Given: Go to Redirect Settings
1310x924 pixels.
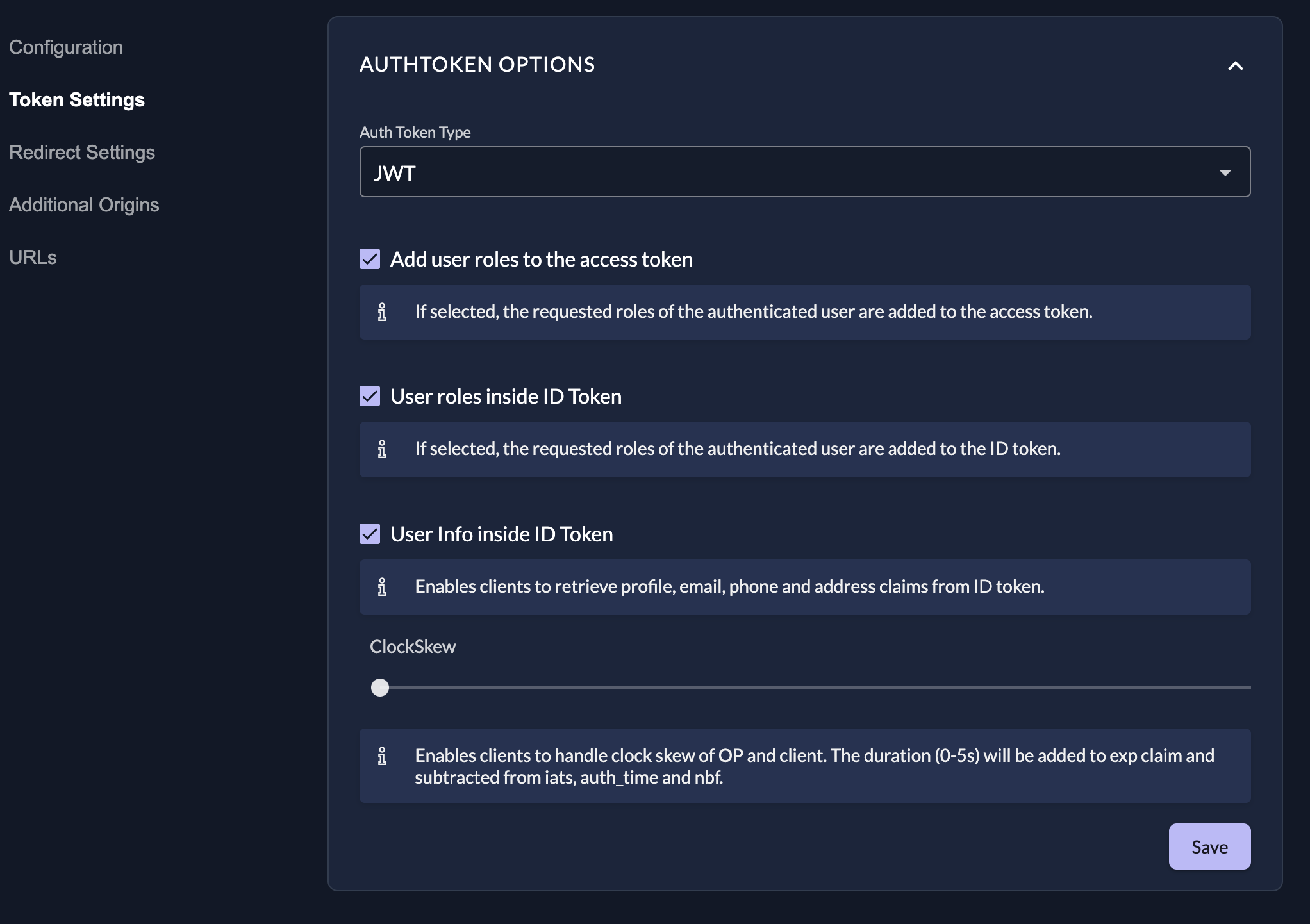Looking at the screenshot, I should click(82, 153).
